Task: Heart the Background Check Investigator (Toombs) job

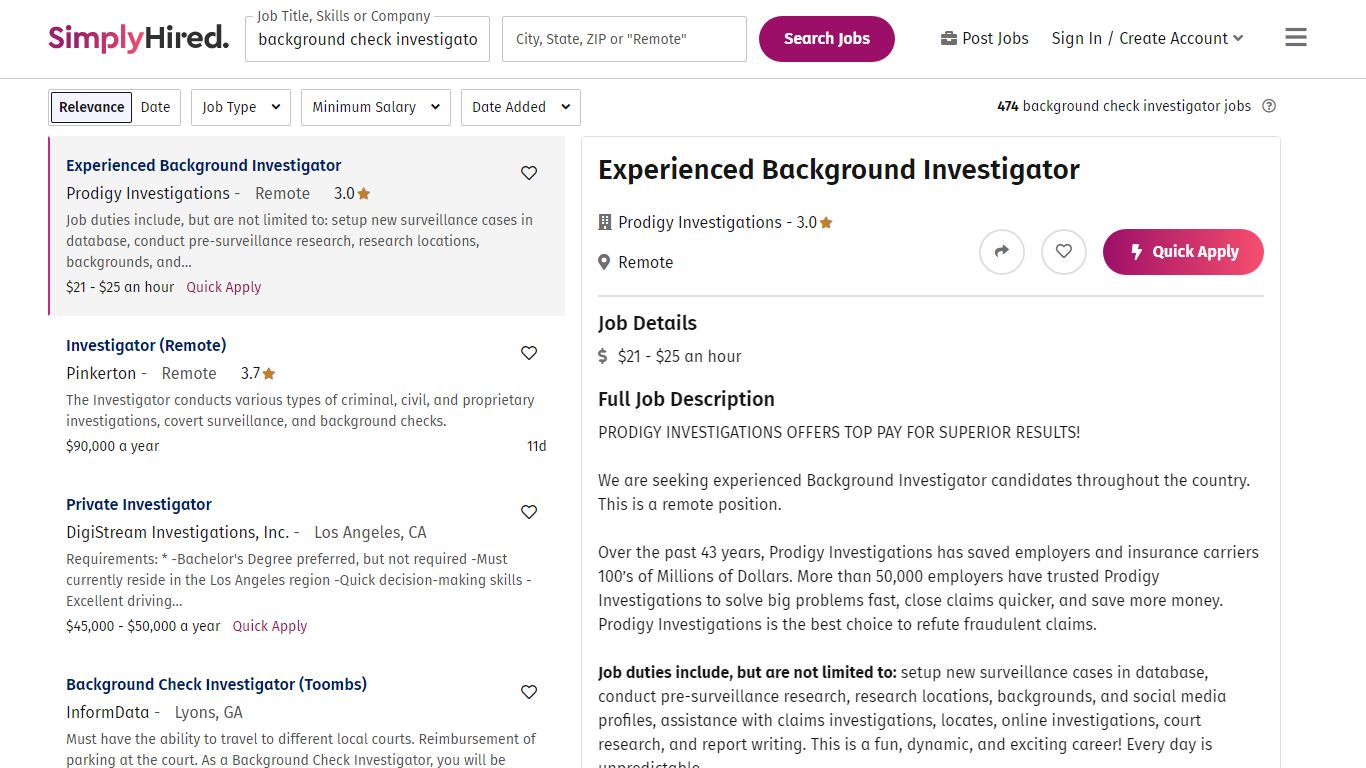Action: (x=529, y=692)
